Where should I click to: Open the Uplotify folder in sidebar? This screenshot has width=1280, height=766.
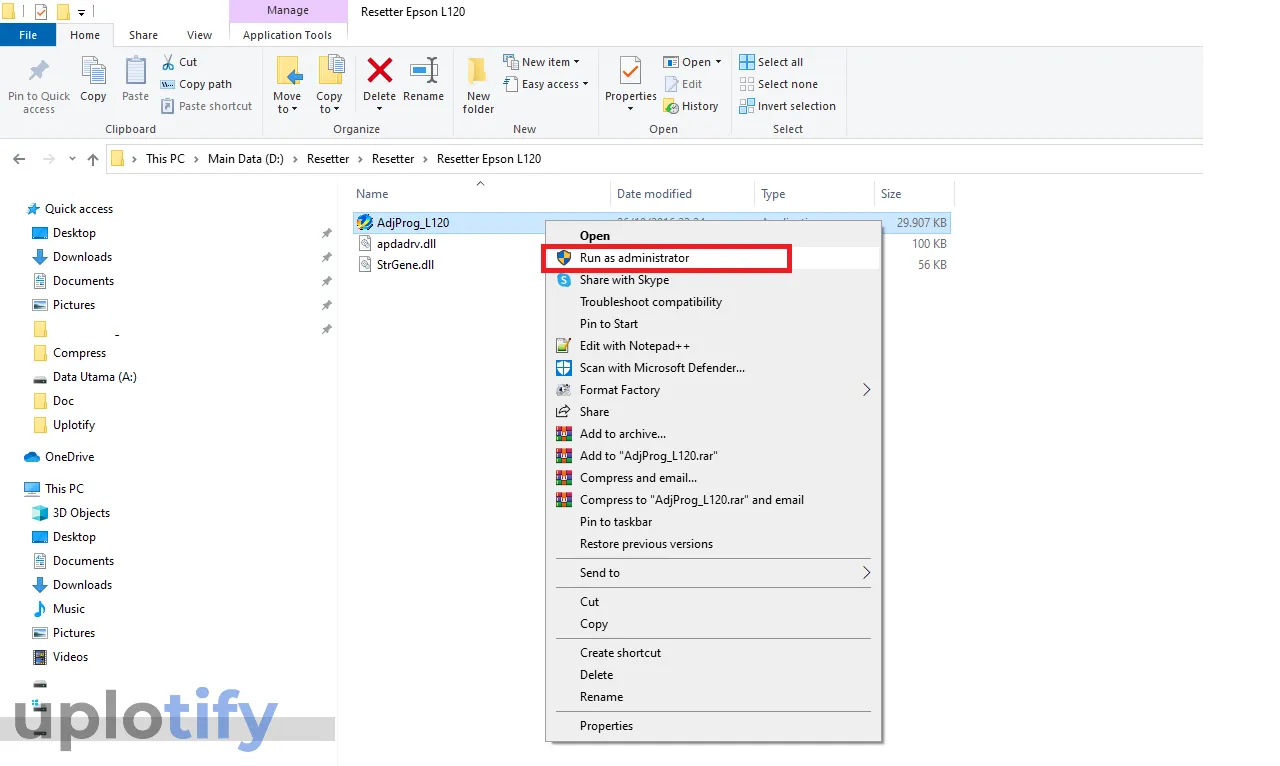coord(73,425)
